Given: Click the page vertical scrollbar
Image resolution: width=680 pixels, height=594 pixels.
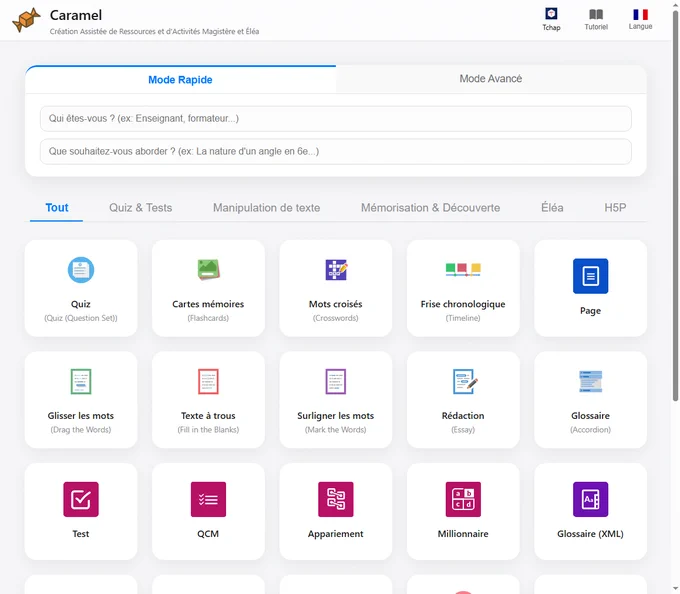Looking at the screenshot, I should point(676,206).
